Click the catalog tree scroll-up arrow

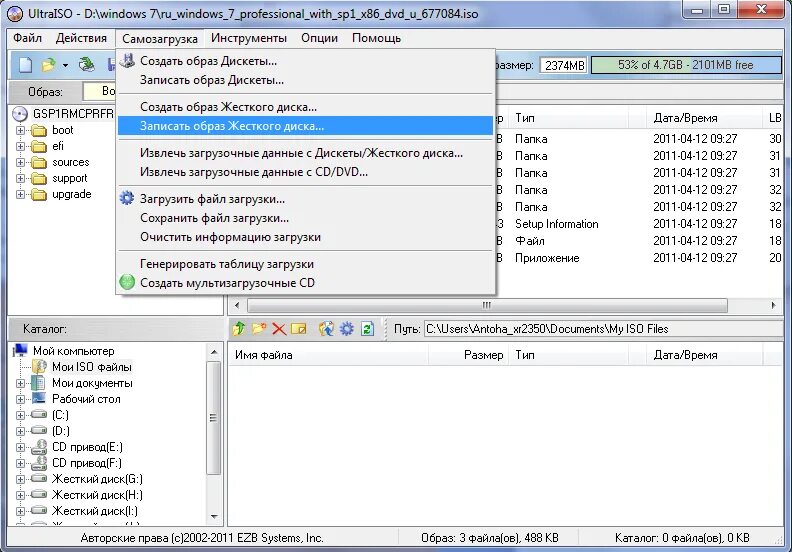pyautogui.click(x=214, y=351)
